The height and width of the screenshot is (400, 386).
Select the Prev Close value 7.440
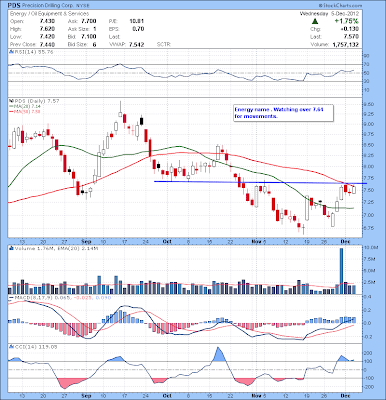point(47,44)
